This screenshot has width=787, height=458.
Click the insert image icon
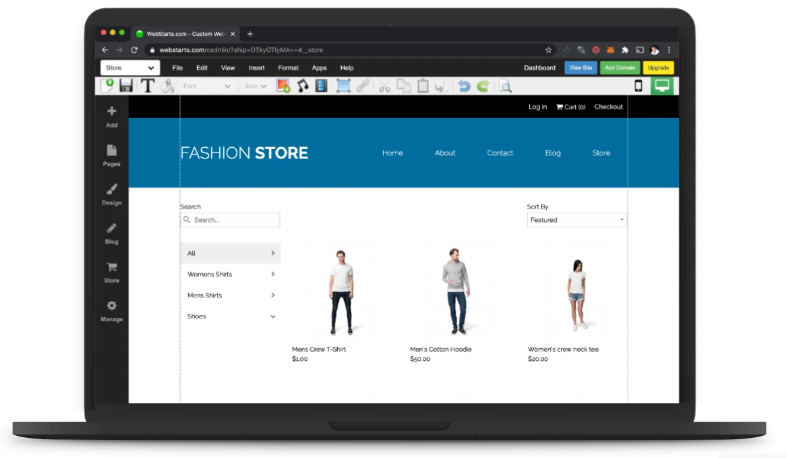pyautogui.click(x=283, y=86)
